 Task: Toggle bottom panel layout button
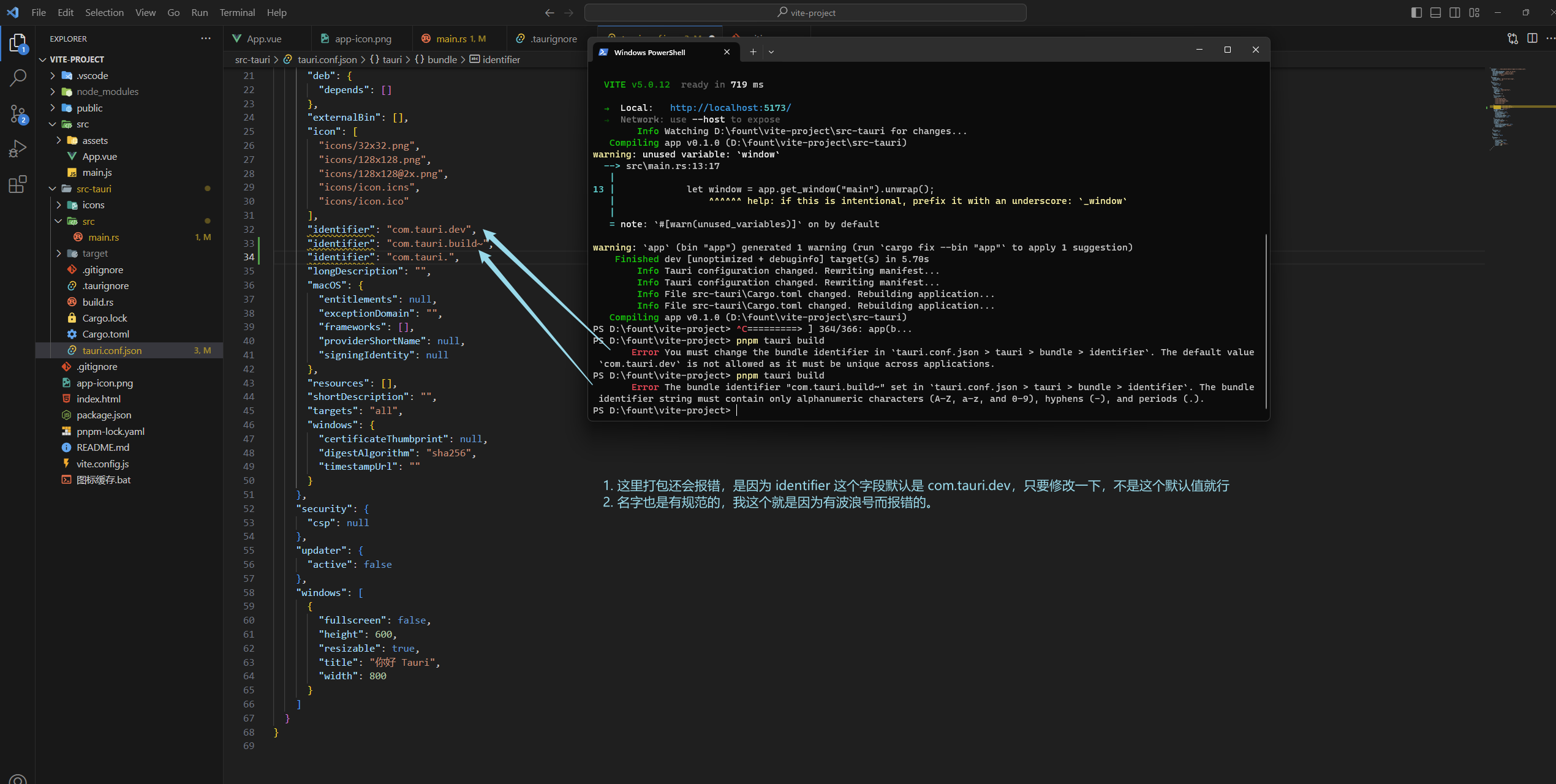pos(1435,12)
